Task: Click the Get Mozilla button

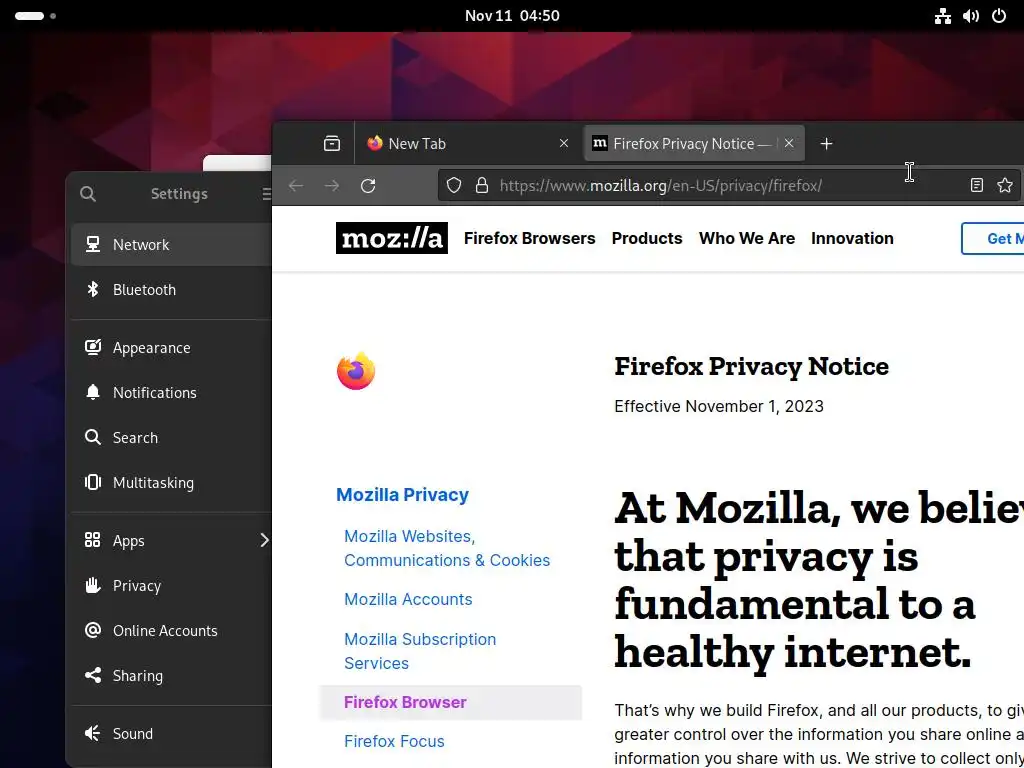Action: pyautogui.click(x=993, y=238)
